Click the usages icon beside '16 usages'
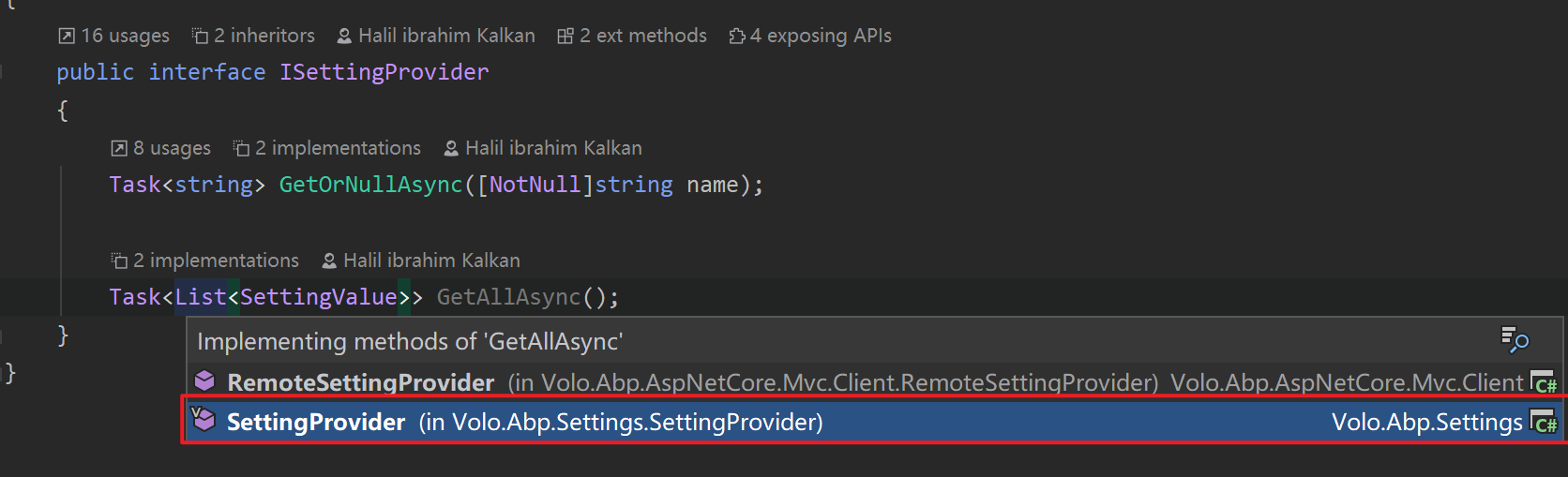The width and height of the screenshot is (1568, 477). click(67, 36)
